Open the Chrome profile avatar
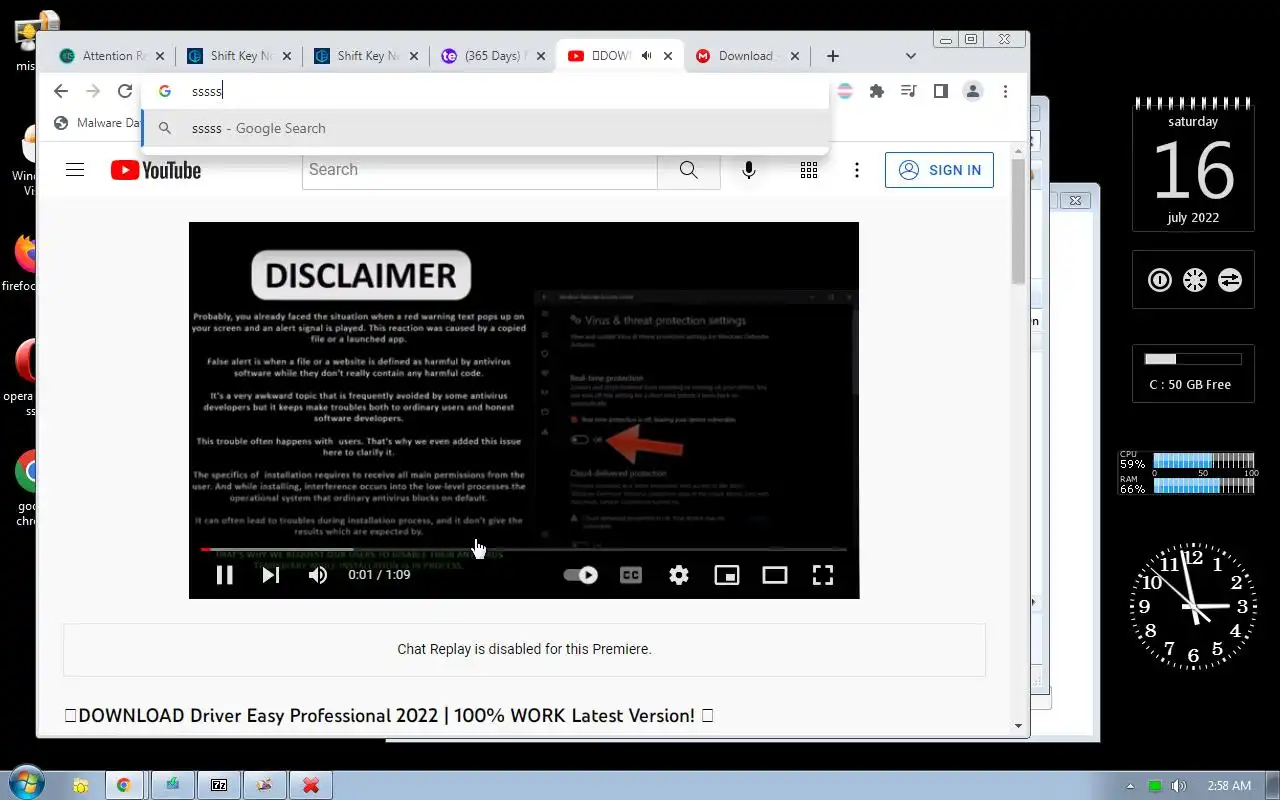This screenshot has height=800, width=1280. [972, 91]
